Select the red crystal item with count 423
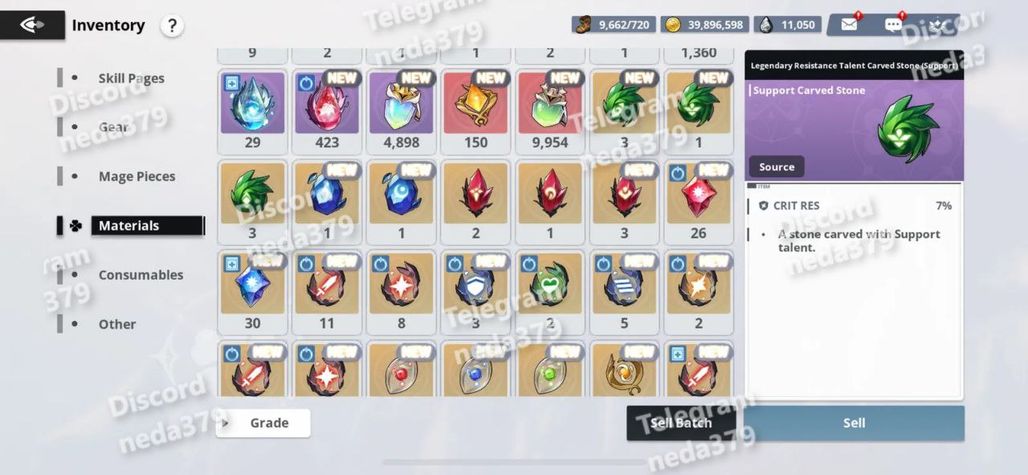Screen dimensions: 1028x475 326,111
